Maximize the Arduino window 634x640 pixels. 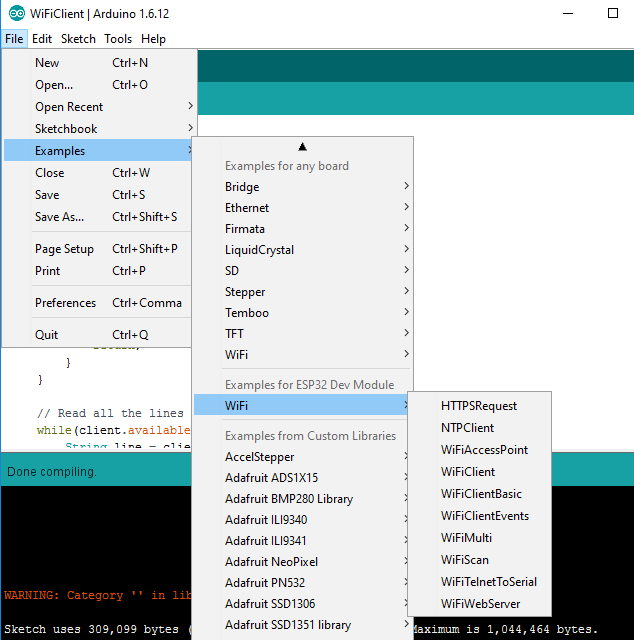tap(613, 14)
